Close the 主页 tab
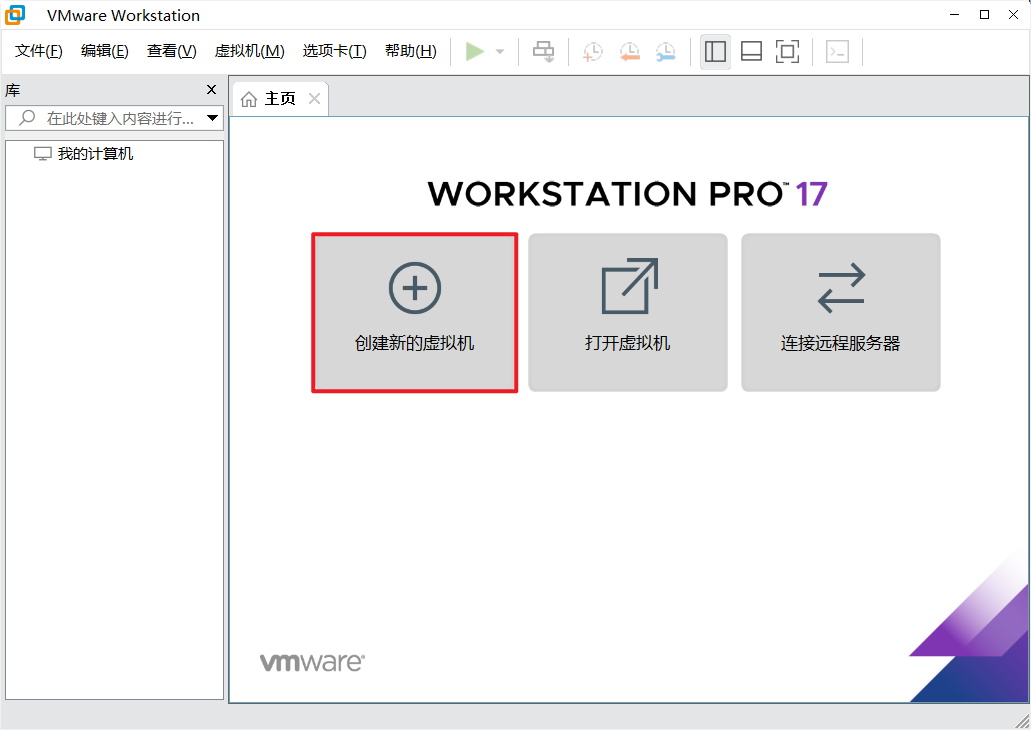The height and width of the screenshot is (730, 1031). [314, 99]
